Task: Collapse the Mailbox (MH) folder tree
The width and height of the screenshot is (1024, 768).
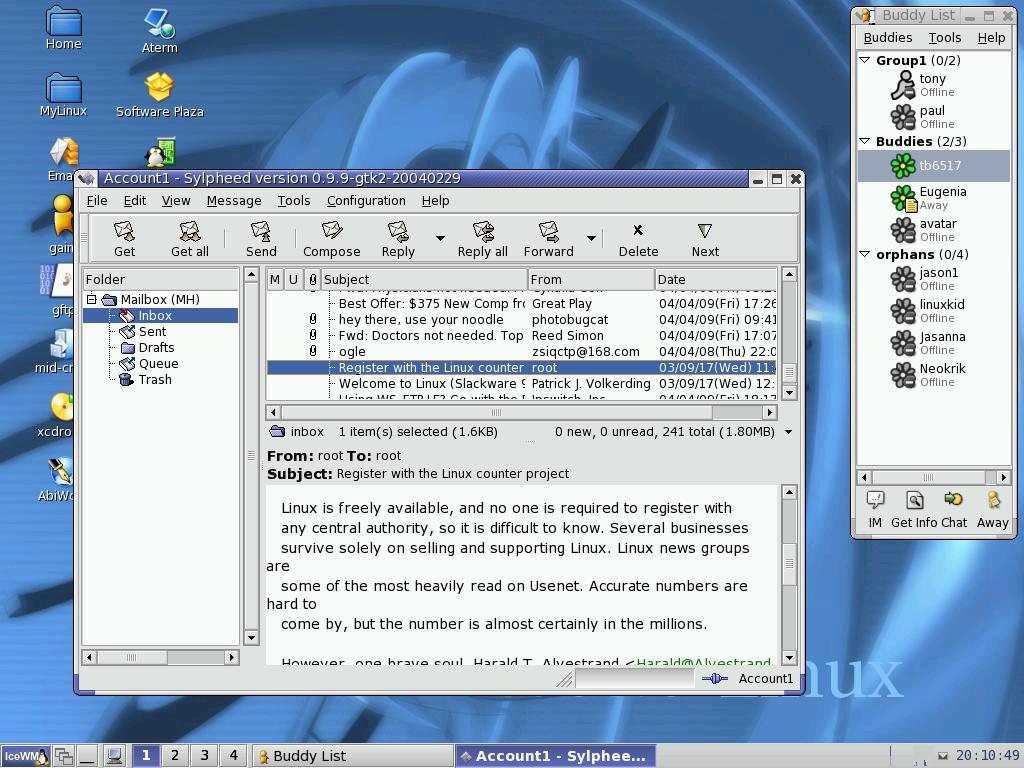Action: click(92, 299)
